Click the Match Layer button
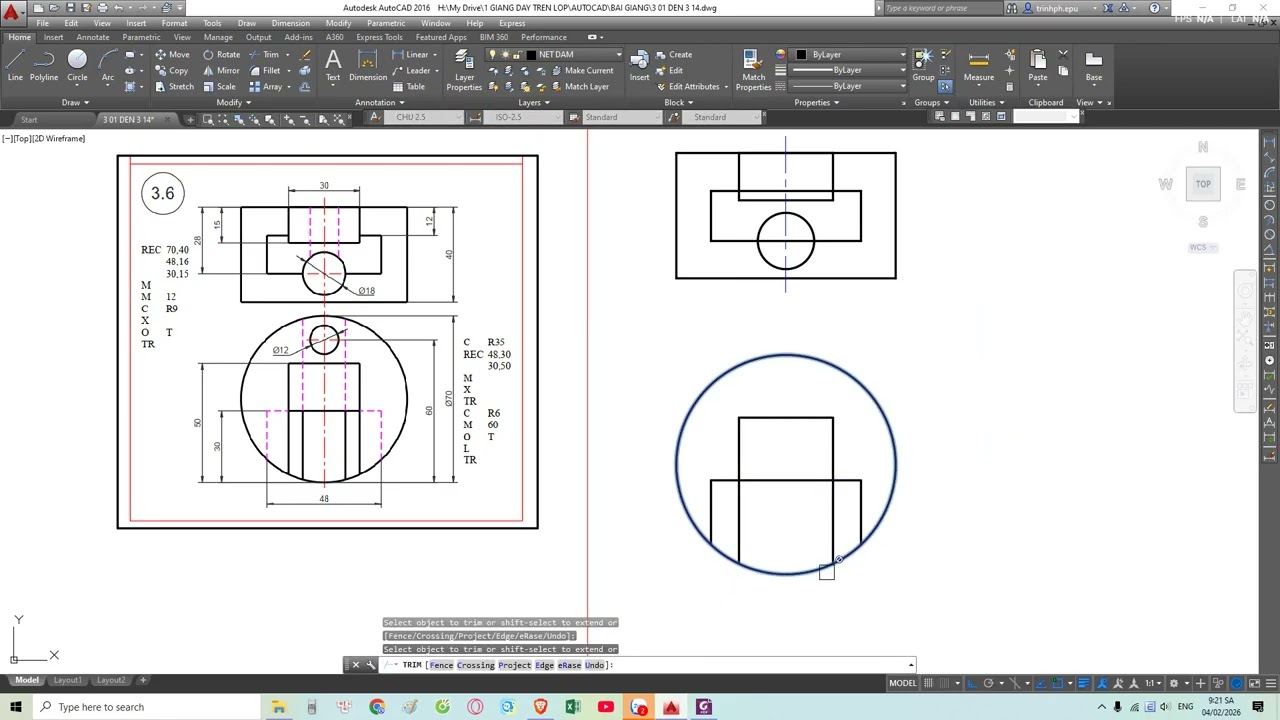This screenshot has width=1280, height=720. [579, 87]
